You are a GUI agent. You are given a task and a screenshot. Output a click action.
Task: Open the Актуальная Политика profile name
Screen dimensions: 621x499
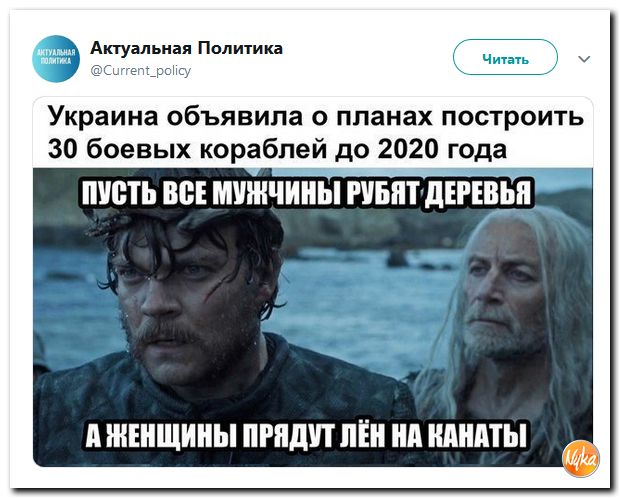point(187,49)
